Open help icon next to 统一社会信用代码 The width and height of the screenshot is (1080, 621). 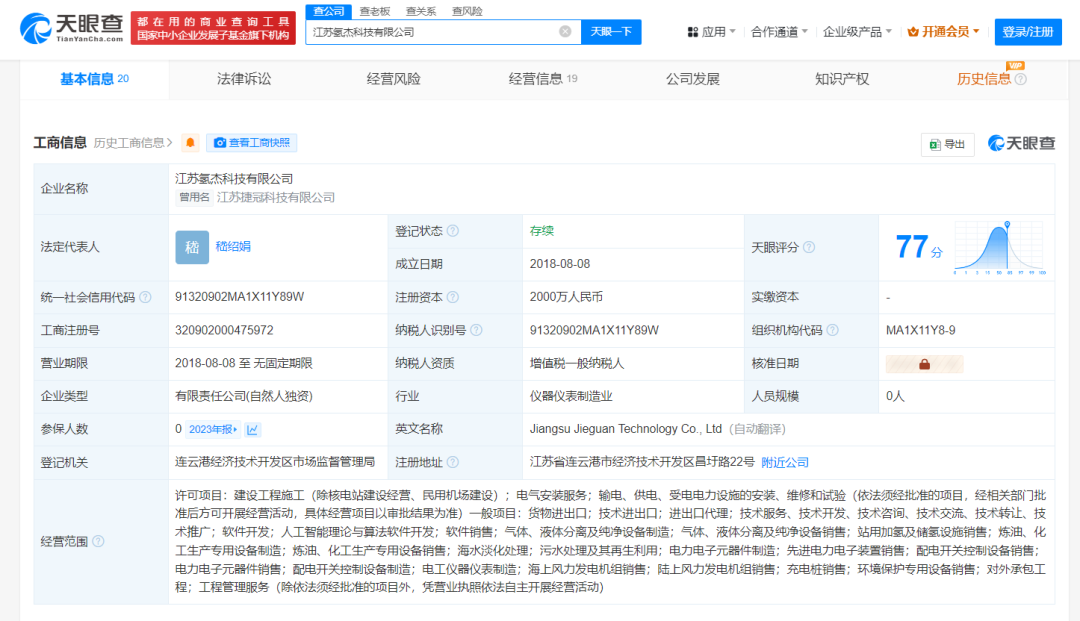[145, 297]
